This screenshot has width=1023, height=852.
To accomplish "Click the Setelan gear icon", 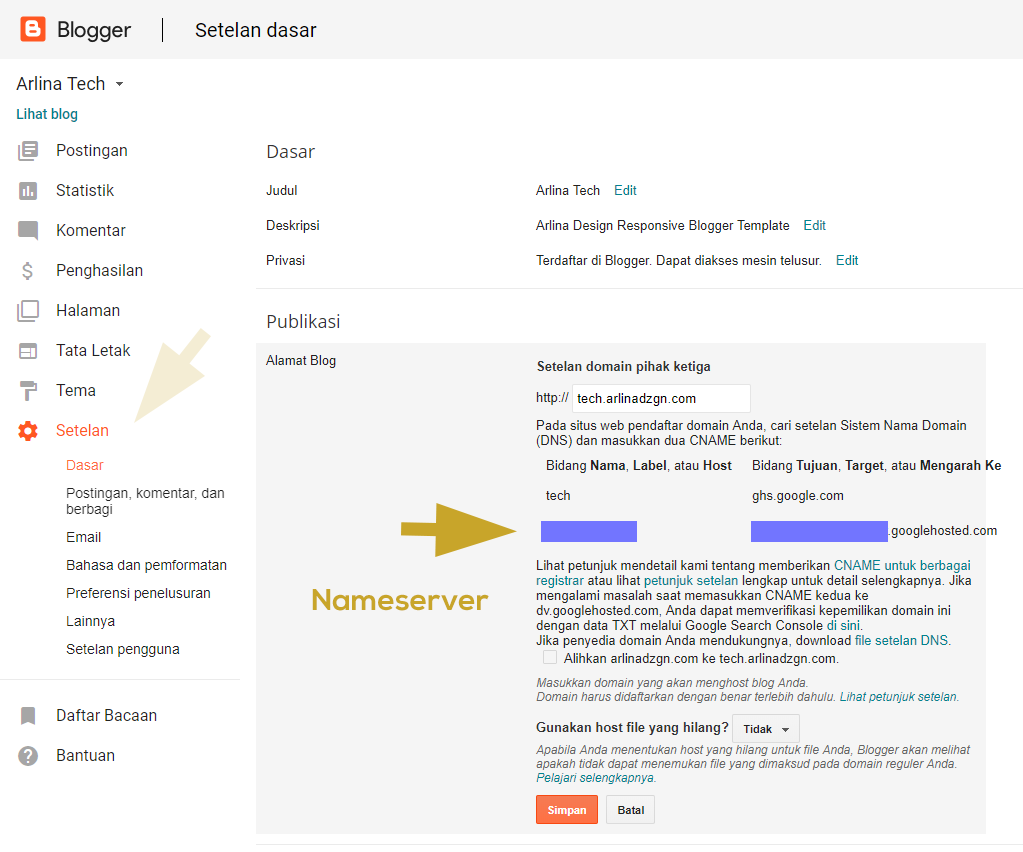I will click(x=28, y=431).
